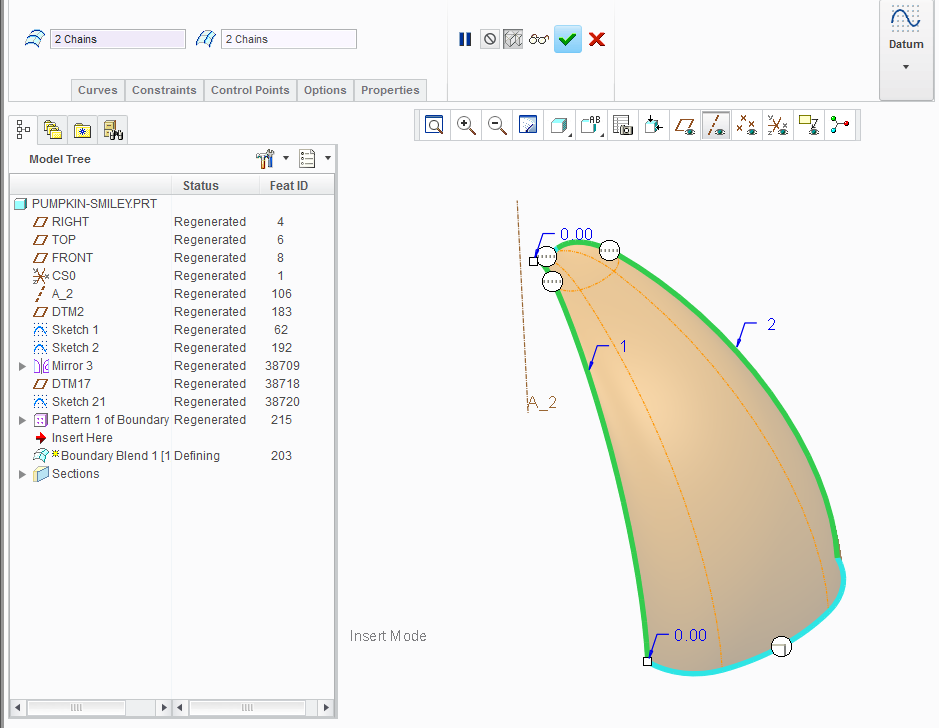Image resolution: width=939 pixels, height=728 pixels.
Task: Accept the feature with green checkmark
Action: [x=568, y=40]
